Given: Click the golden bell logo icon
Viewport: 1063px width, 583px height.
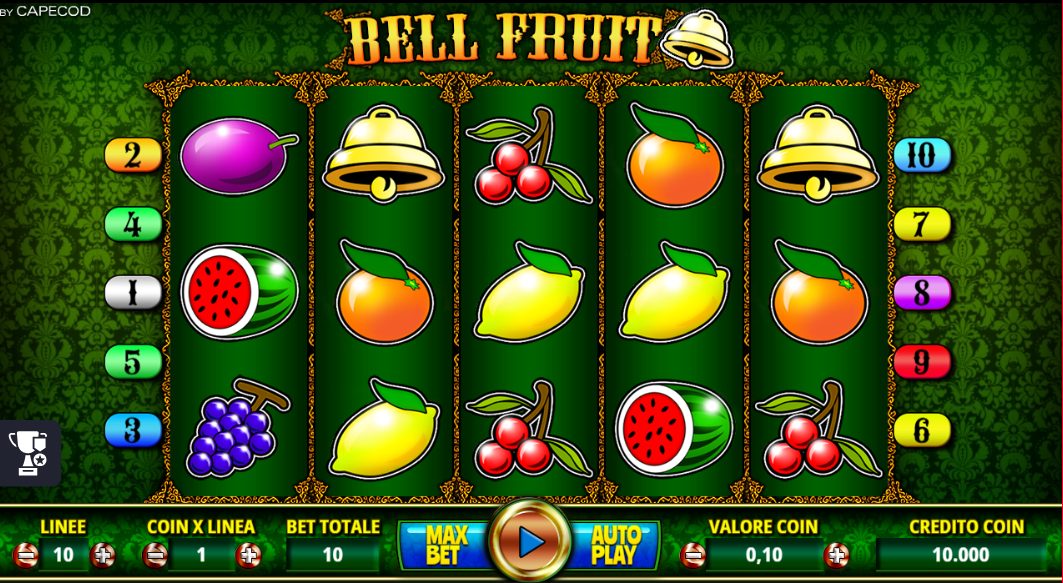Looking at the screenshot, I should 697,39.
